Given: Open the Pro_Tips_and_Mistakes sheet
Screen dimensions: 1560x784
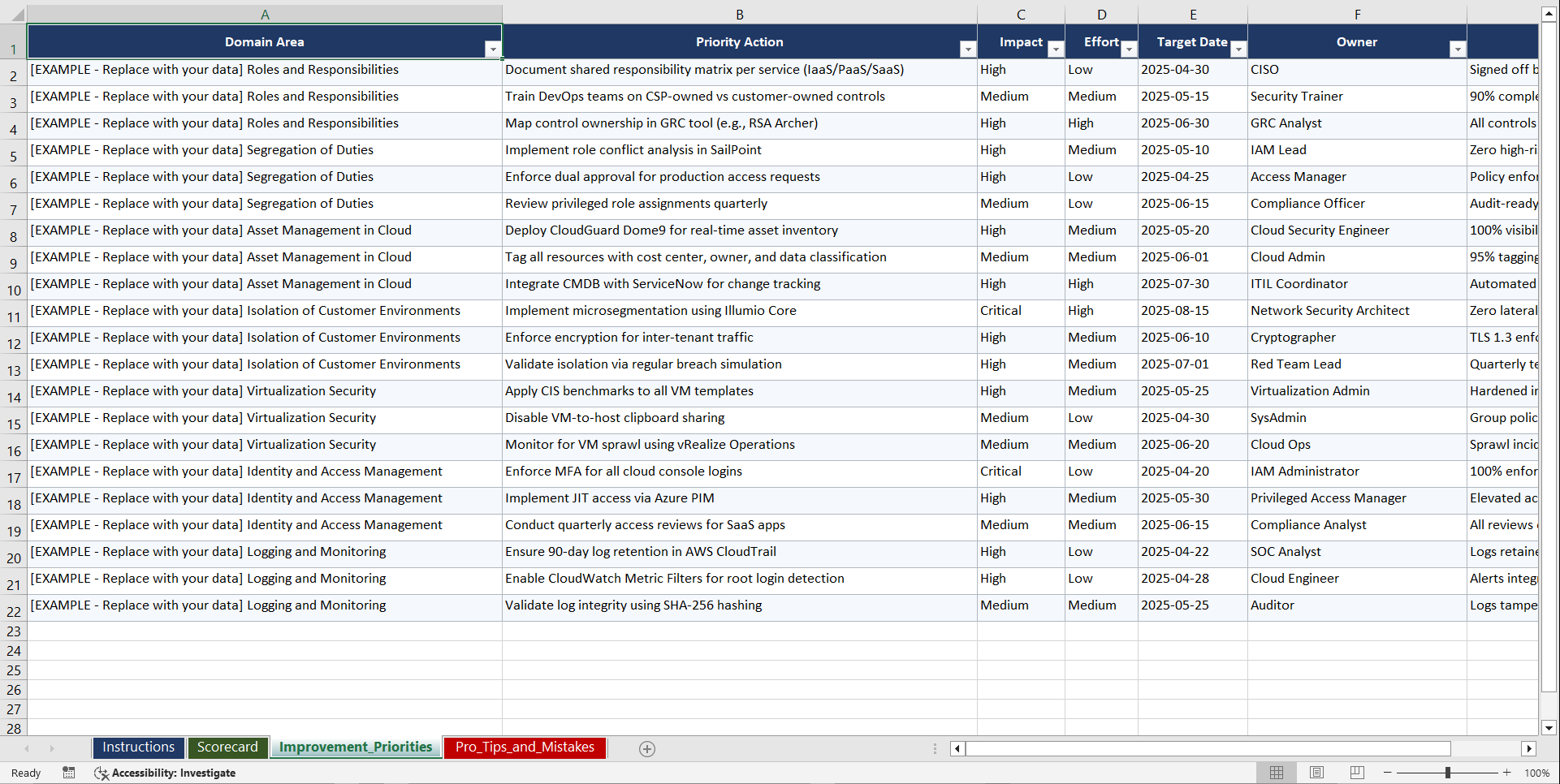Looking at the screenshot, I should pyautogui.click(x=525, y=747).
